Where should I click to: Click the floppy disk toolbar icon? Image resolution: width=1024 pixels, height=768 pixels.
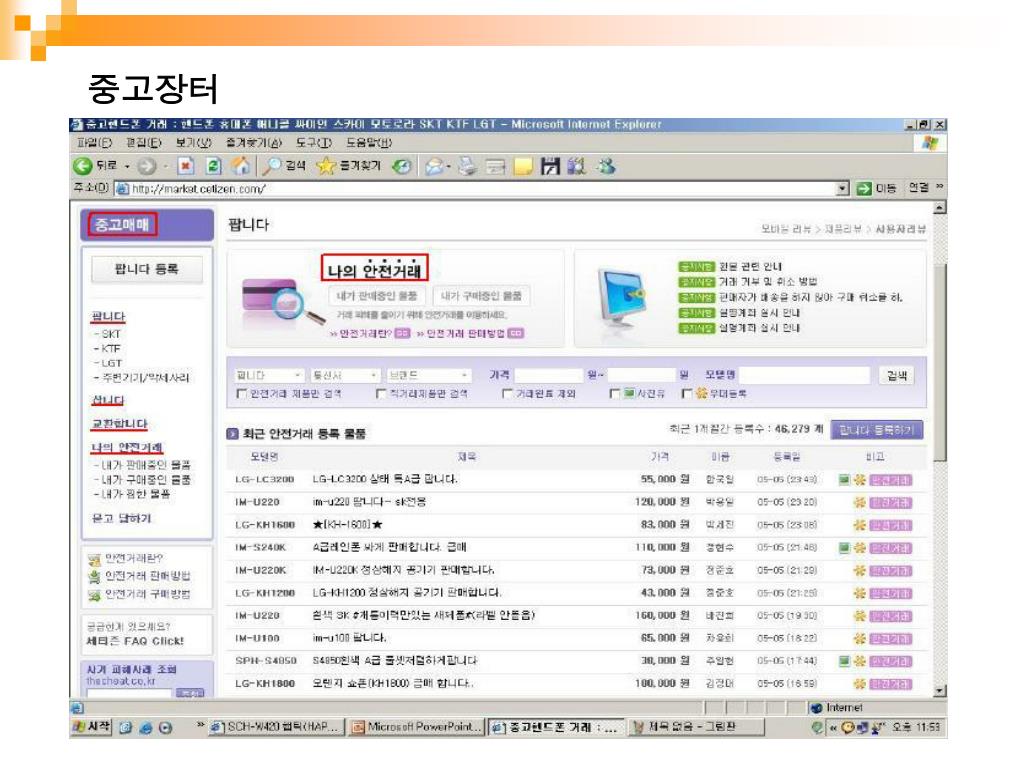550,167
